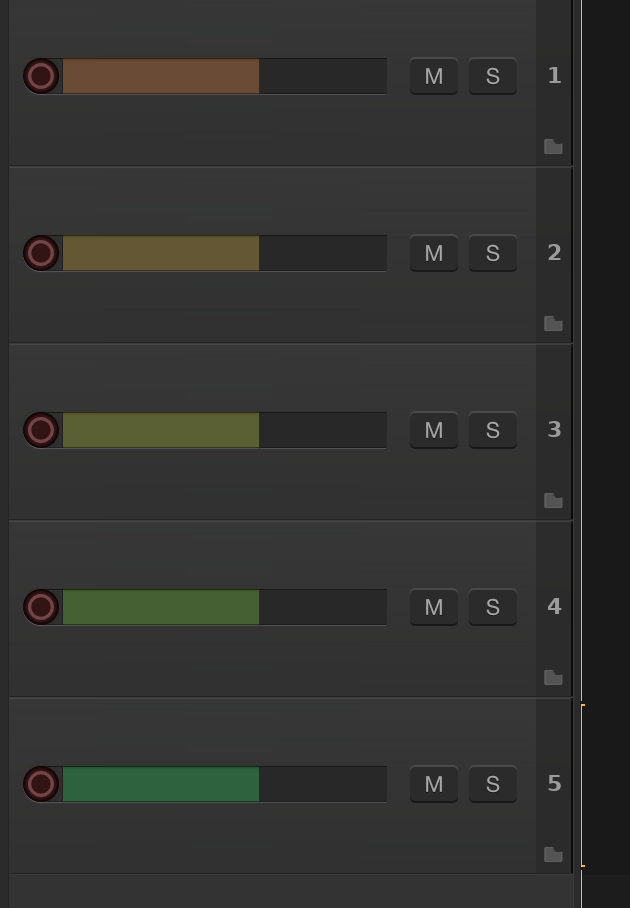Click the folder icon on track 4
The image size is (630, 908).
(553, 677)
